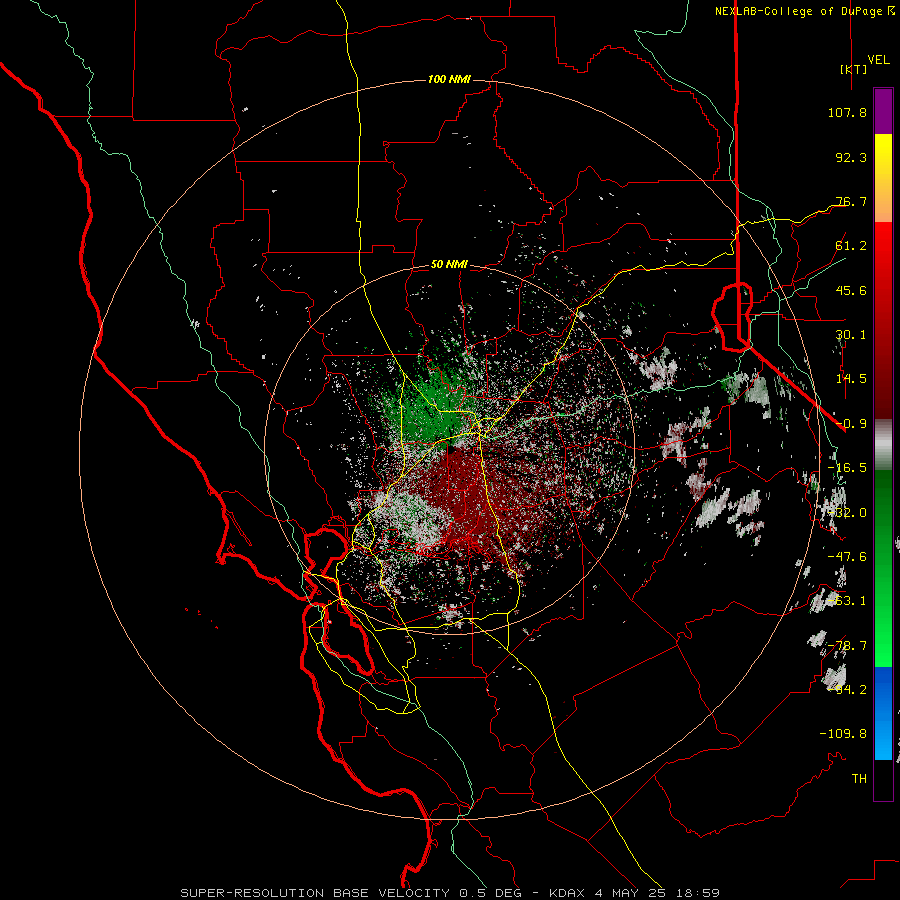Click the "100 NMI" range ring label
This screenshot has width=900, height=900.
449,79
